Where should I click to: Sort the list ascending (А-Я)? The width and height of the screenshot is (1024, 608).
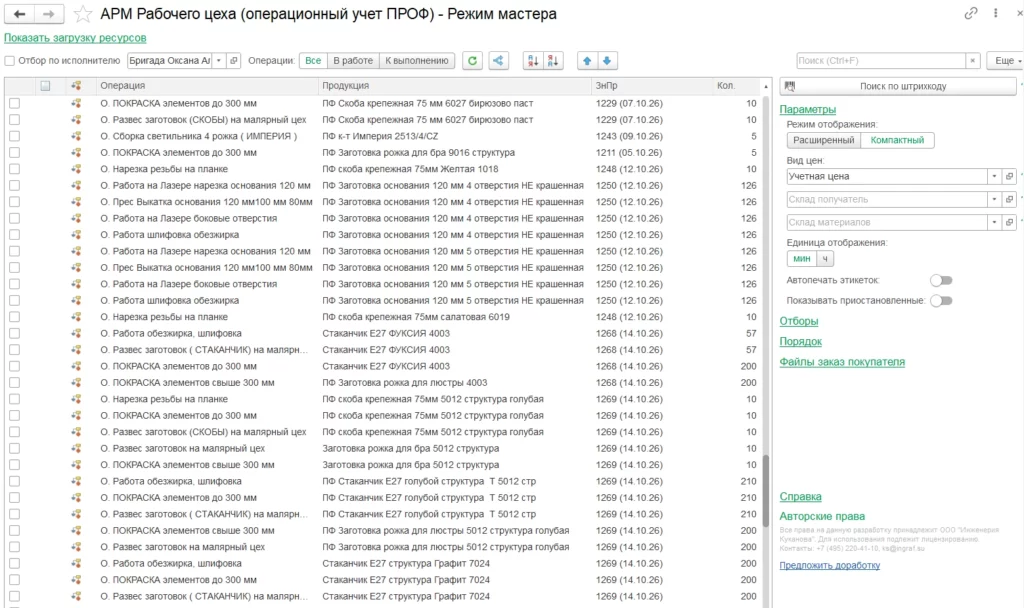point(533,61)
